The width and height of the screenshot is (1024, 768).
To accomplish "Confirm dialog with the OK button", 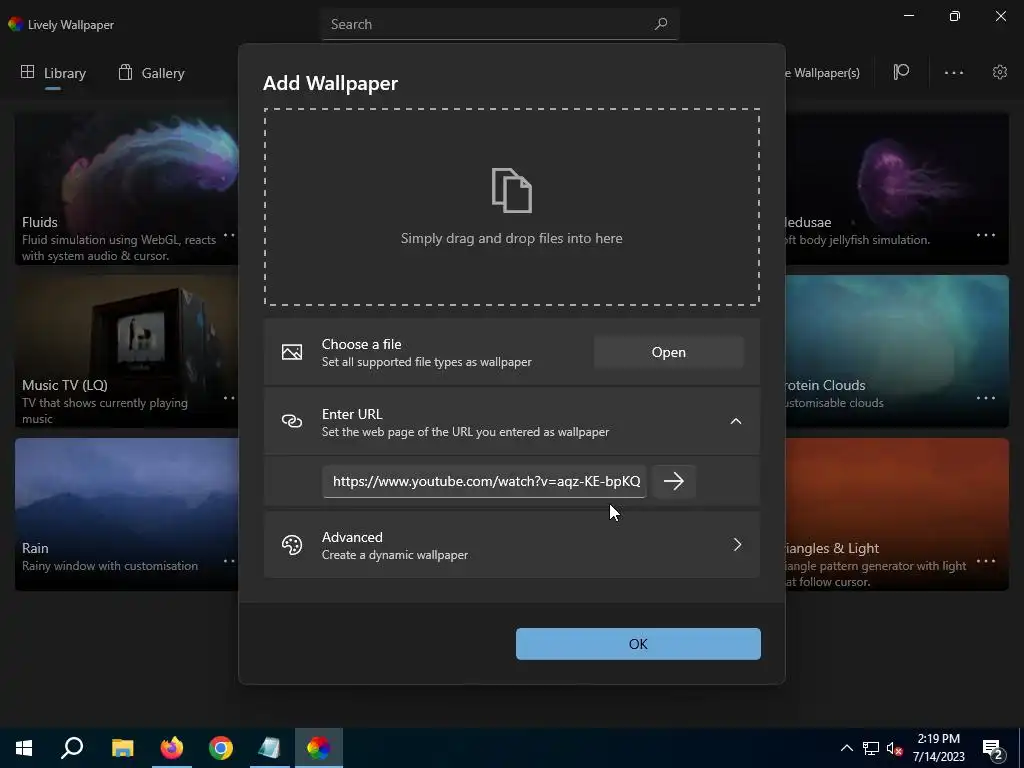I will [x=638, y=644].
